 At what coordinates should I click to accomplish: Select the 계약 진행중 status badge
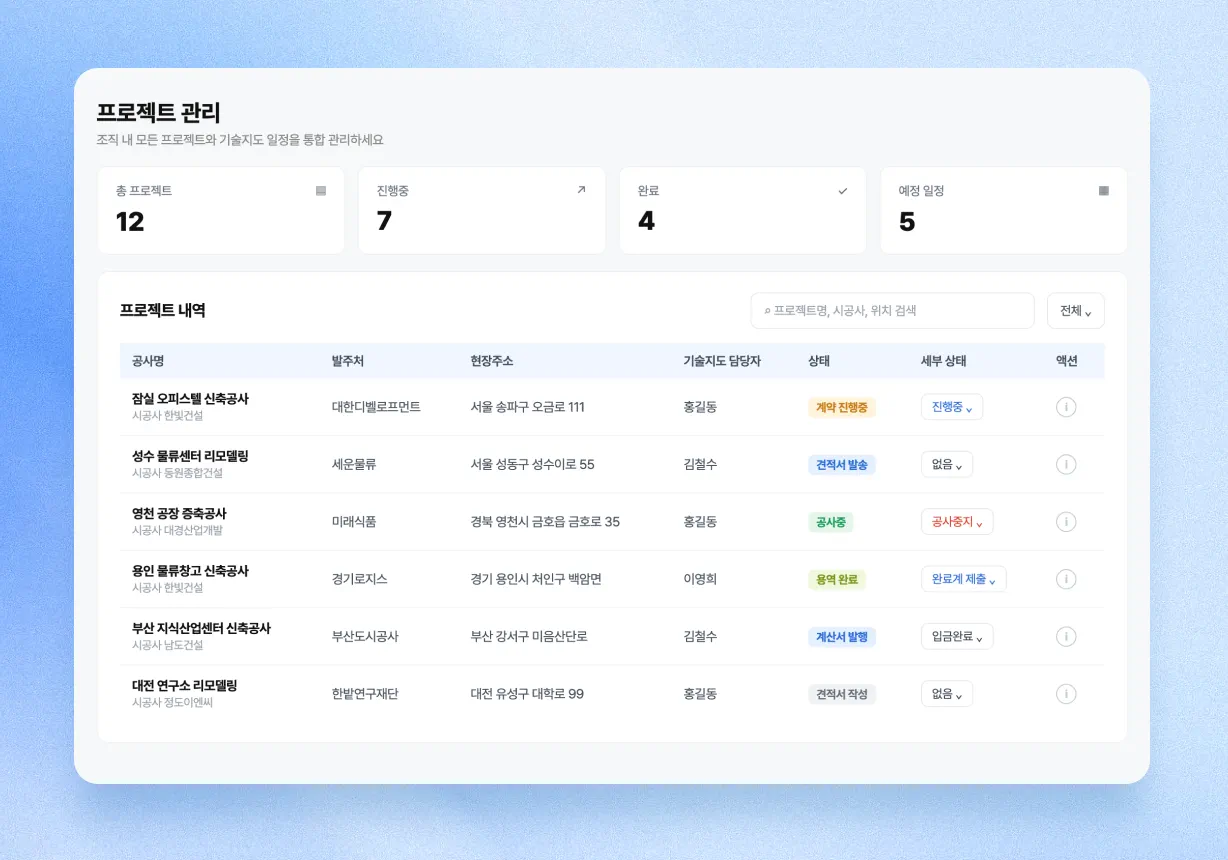(842, 407)
